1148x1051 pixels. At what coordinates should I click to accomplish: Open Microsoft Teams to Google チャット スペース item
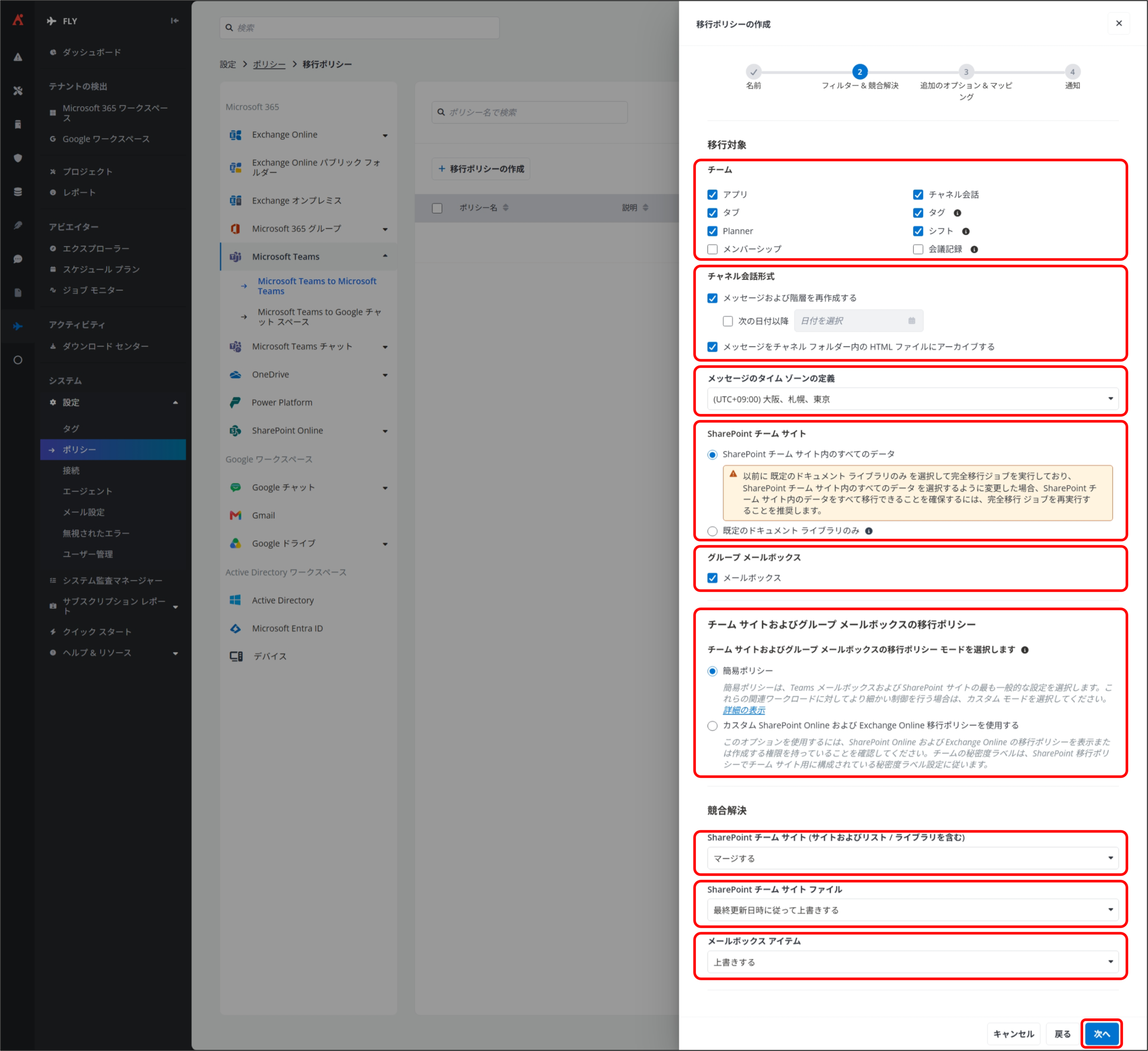point(319,317)
